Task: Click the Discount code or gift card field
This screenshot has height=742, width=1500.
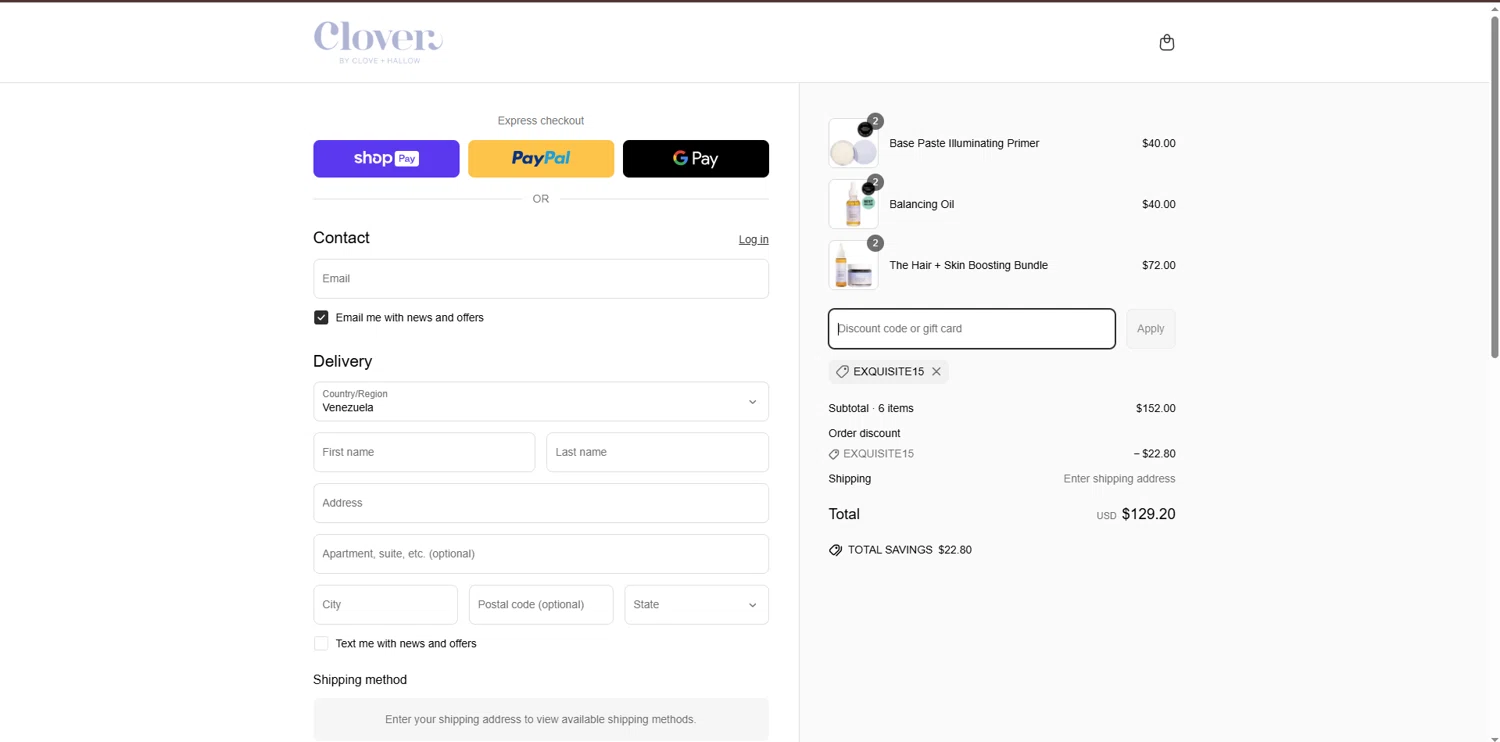Action: (972, 329)
